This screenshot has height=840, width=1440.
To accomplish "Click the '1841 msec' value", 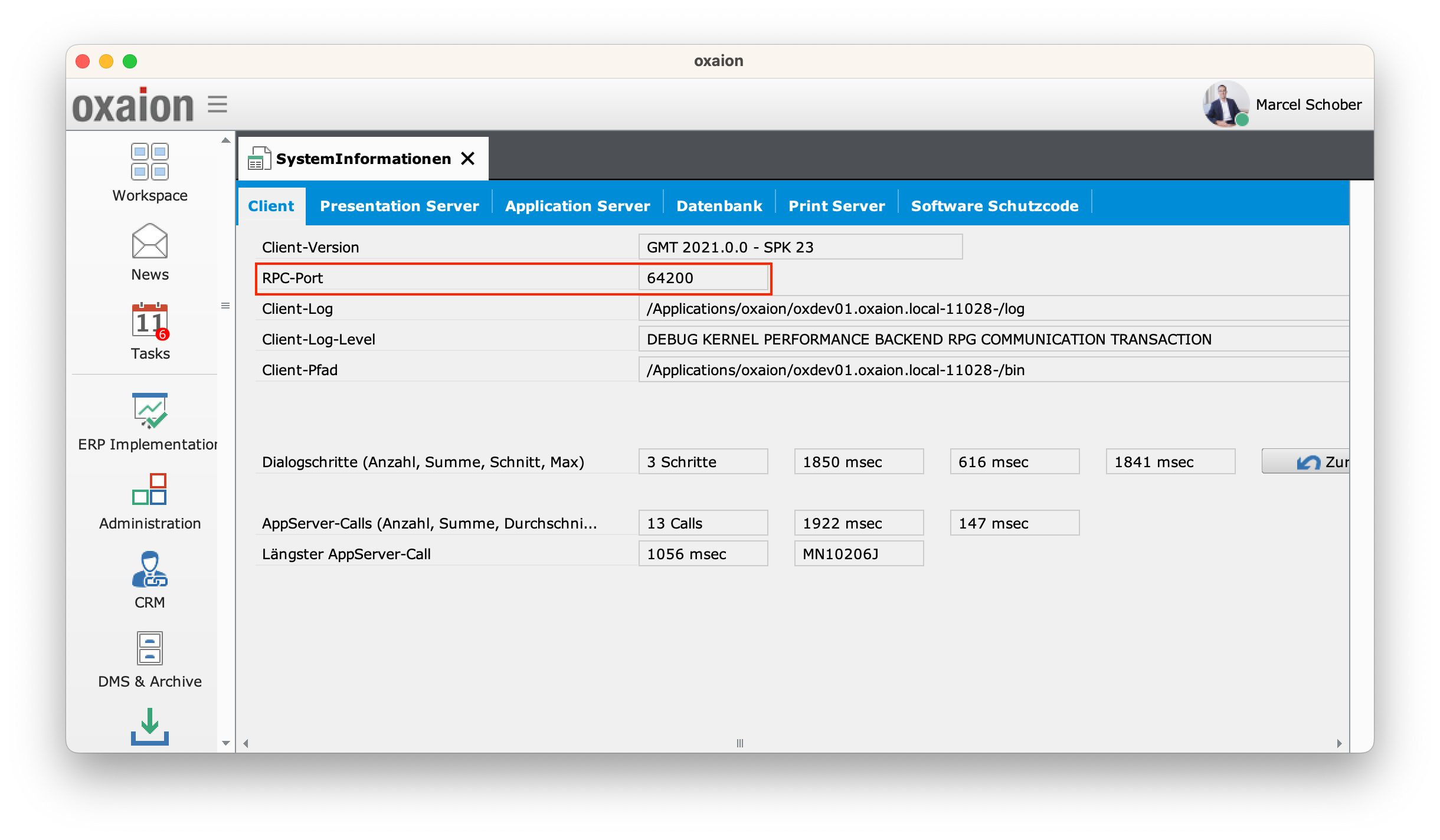I will 1170,461.
